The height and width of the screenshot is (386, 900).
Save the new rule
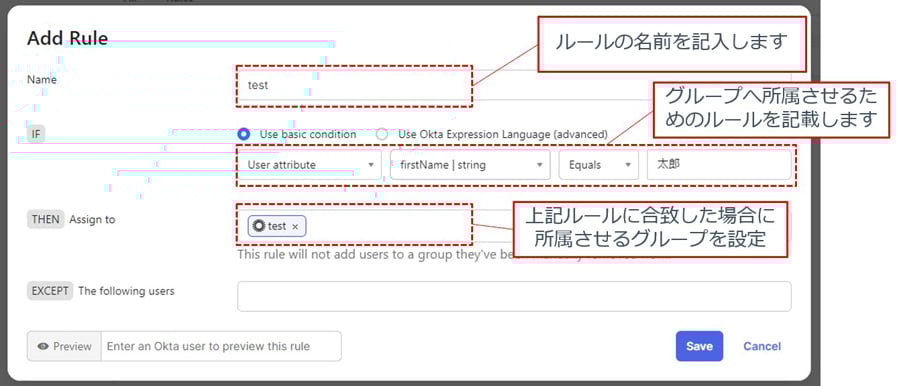(x=699, y=346)
